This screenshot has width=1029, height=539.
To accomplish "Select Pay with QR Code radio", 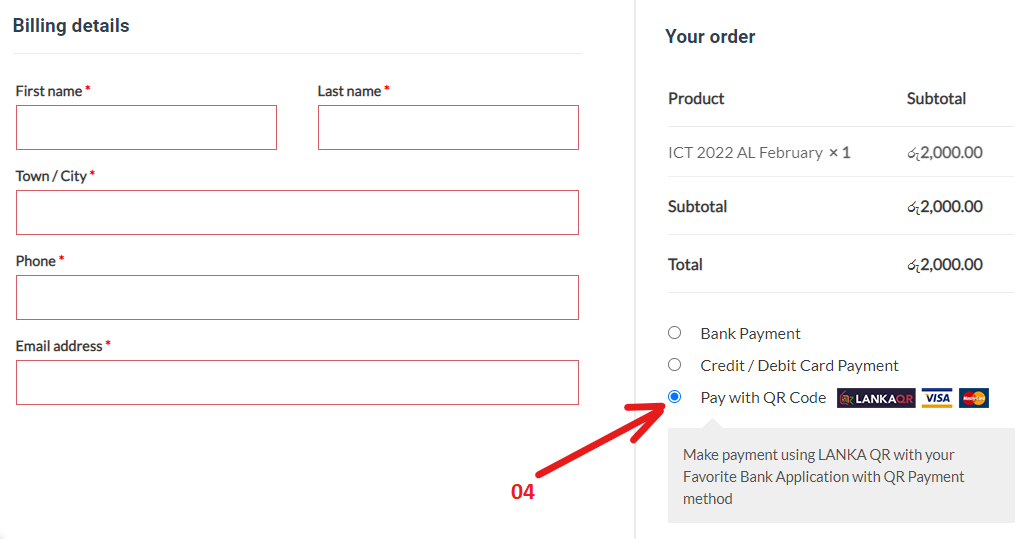I will pyautogui.click(x=675, y=397).
